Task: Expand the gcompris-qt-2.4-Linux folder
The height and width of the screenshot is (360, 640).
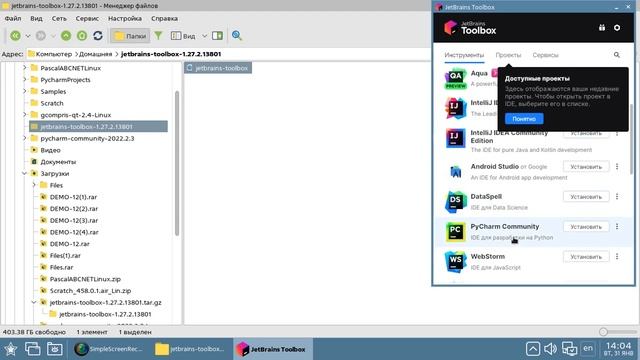Action: click(24, 115)
